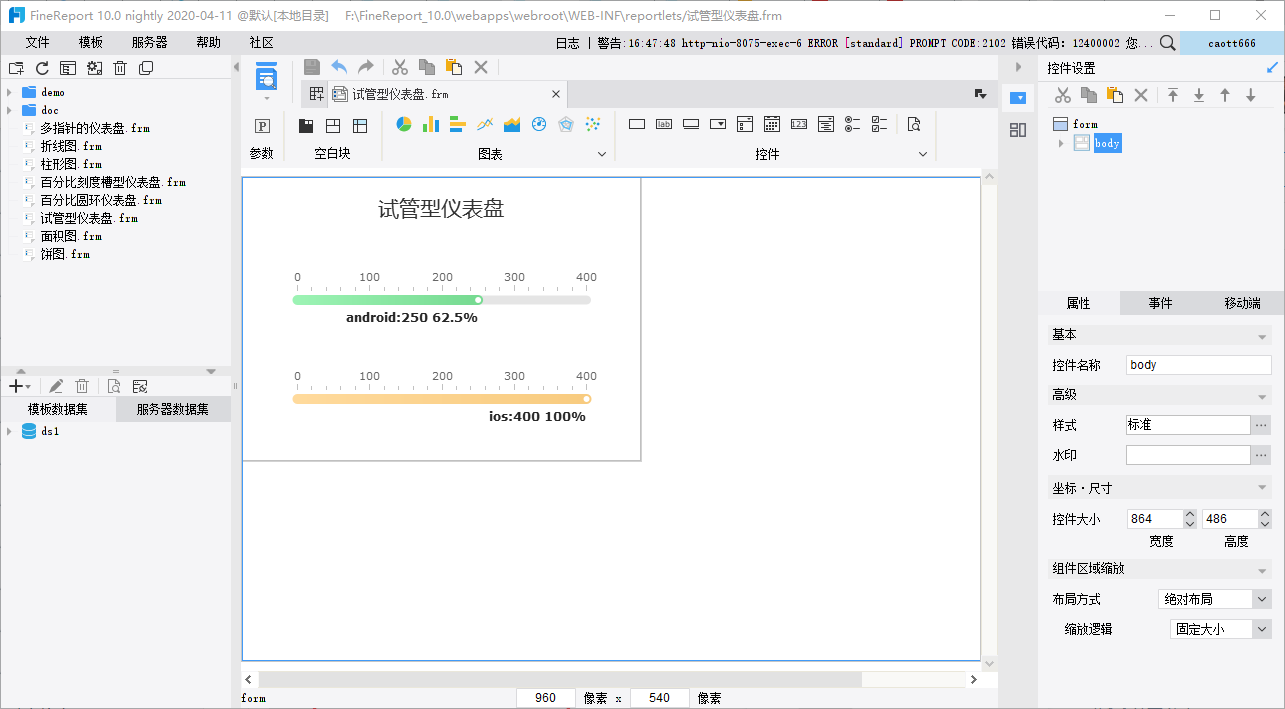Close the 试管型仪表盘.frm tab
This screenshot has width=1285, height=709.
click(x=556, y=94)
